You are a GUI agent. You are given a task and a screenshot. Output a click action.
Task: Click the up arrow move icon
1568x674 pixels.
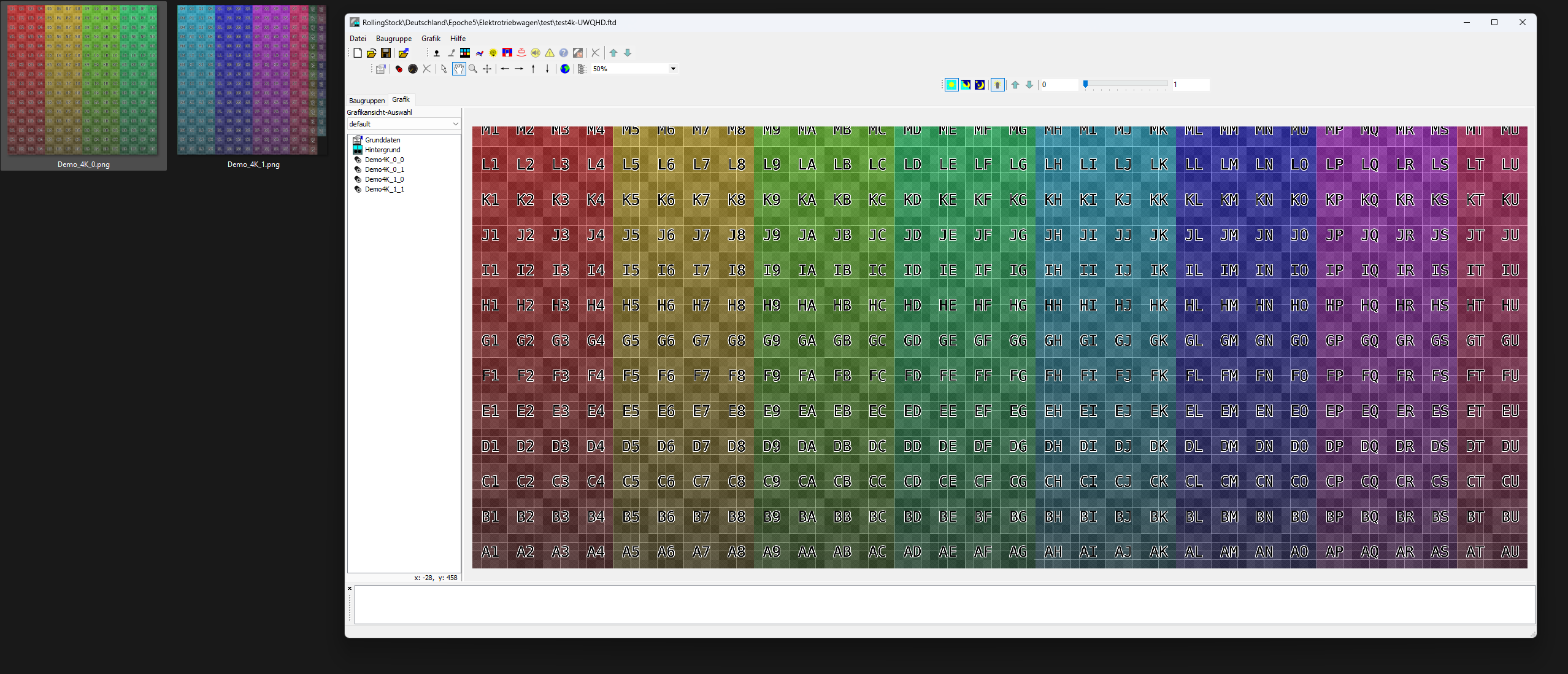533,69
